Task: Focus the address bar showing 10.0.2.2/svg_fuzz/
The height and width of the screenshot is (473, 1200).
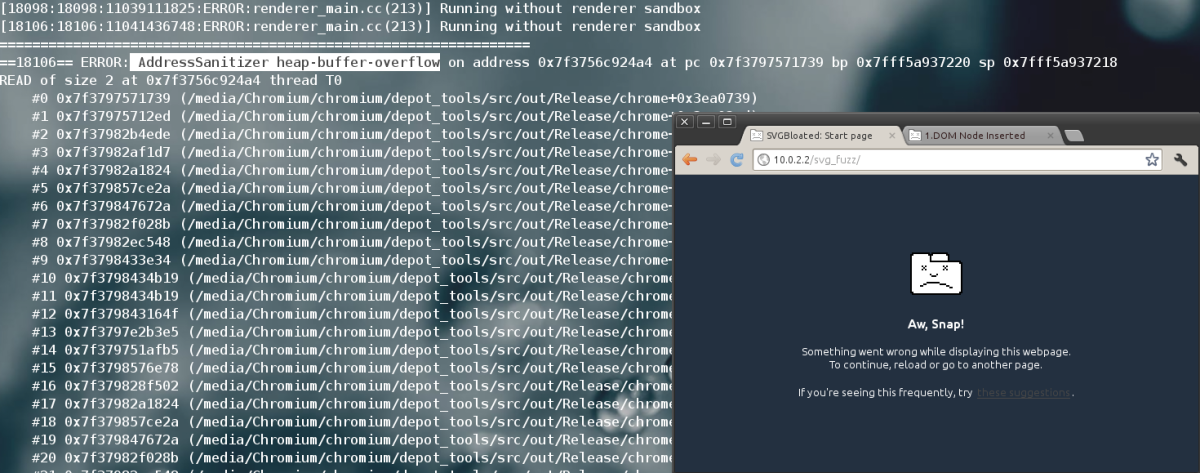Action: click(x=950, y=160)
